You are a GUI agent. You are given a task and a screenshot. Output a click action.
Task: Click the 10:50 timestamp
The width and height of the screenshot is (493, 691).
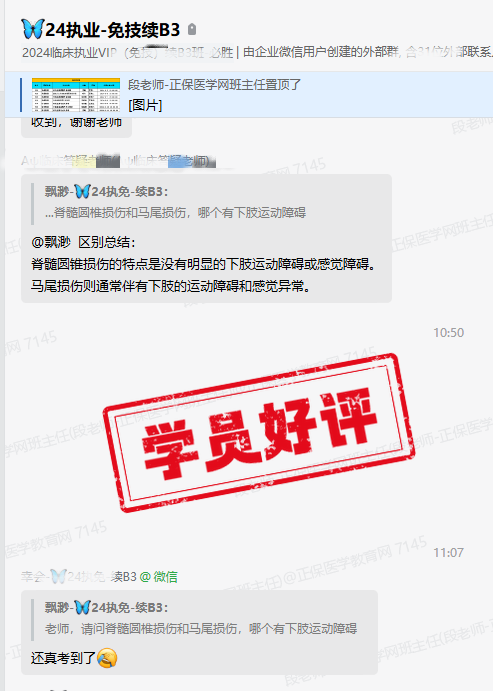449,333
